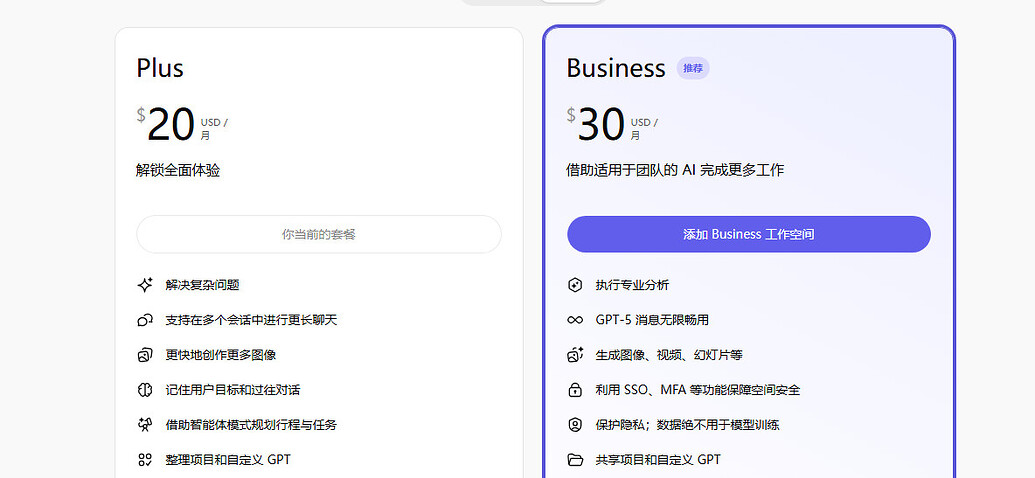Click the 借助智能体模式规划行程与任务 feature text

(x=251, y=425)
